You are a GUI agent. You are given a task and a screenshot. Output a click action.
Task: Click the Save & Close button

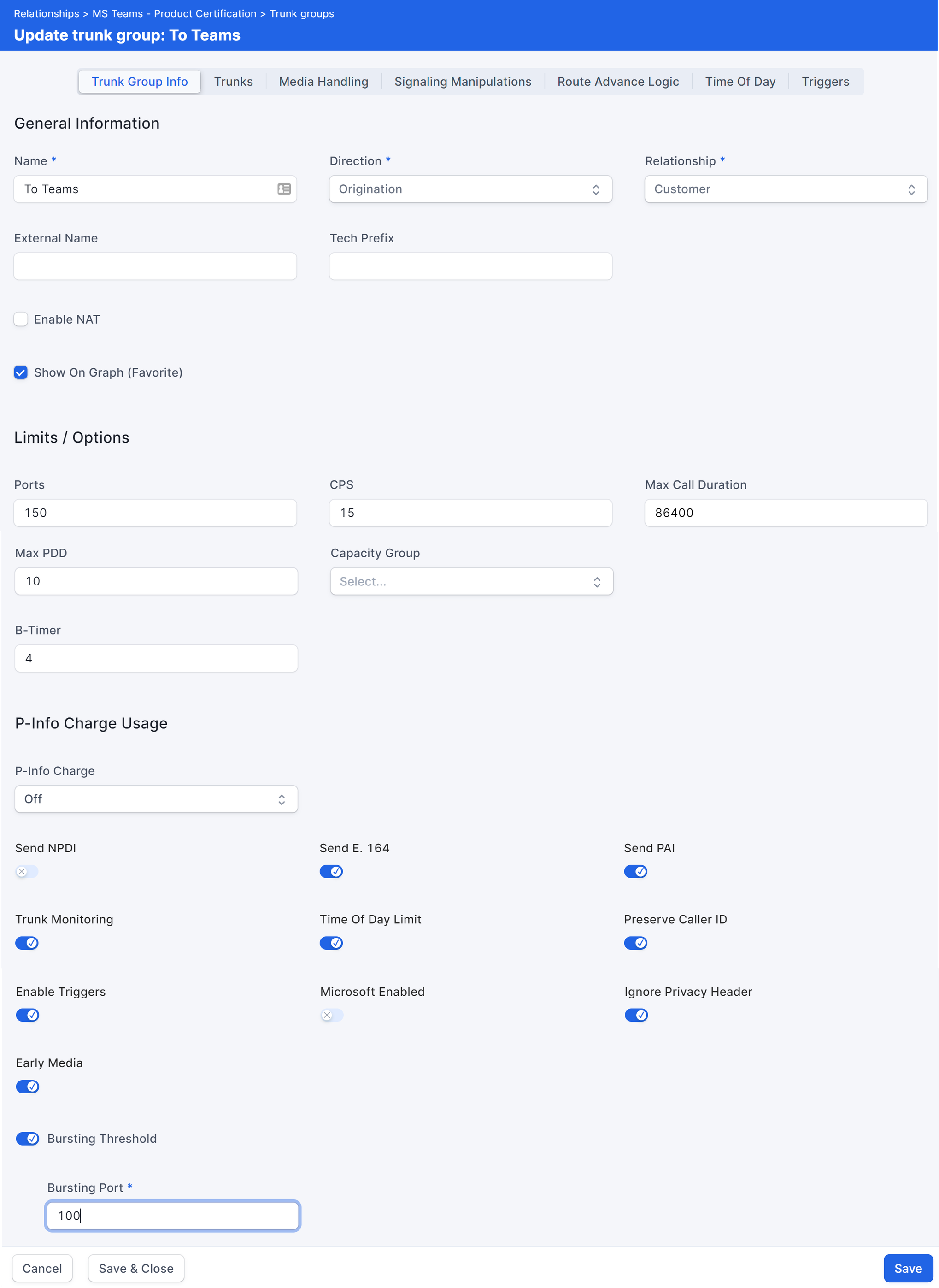(136, 1268)
